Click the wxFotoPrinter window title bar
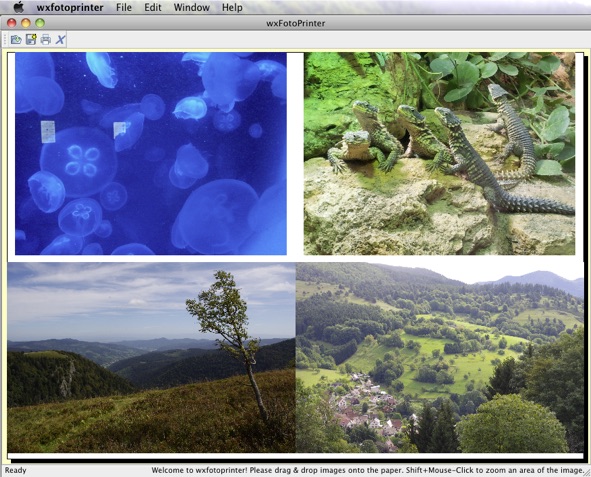The height and width of the screenshot is (477, 591). click(296, 23)
